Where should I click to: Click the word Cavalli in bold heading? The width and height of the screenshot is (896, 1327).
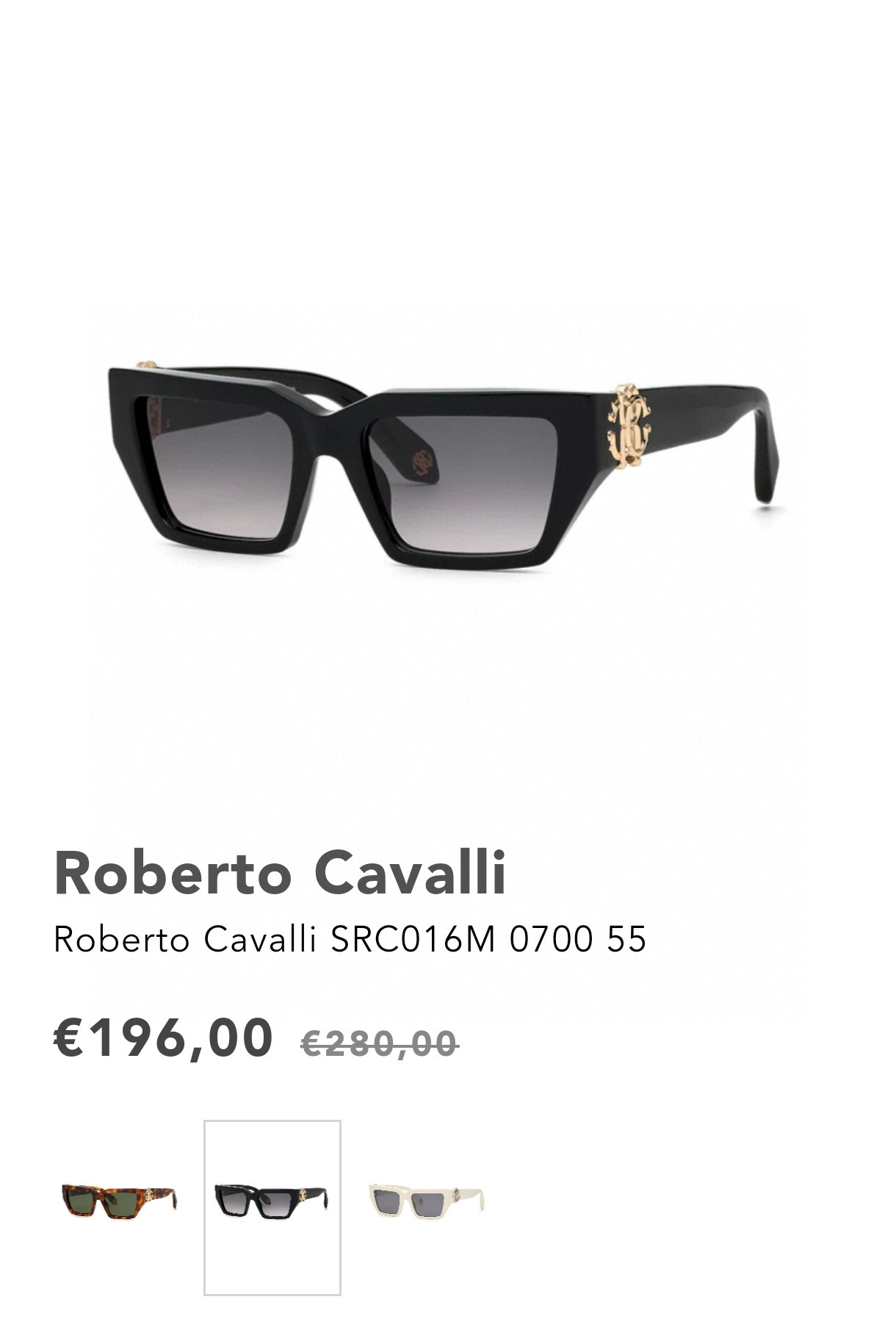point(411,873)
